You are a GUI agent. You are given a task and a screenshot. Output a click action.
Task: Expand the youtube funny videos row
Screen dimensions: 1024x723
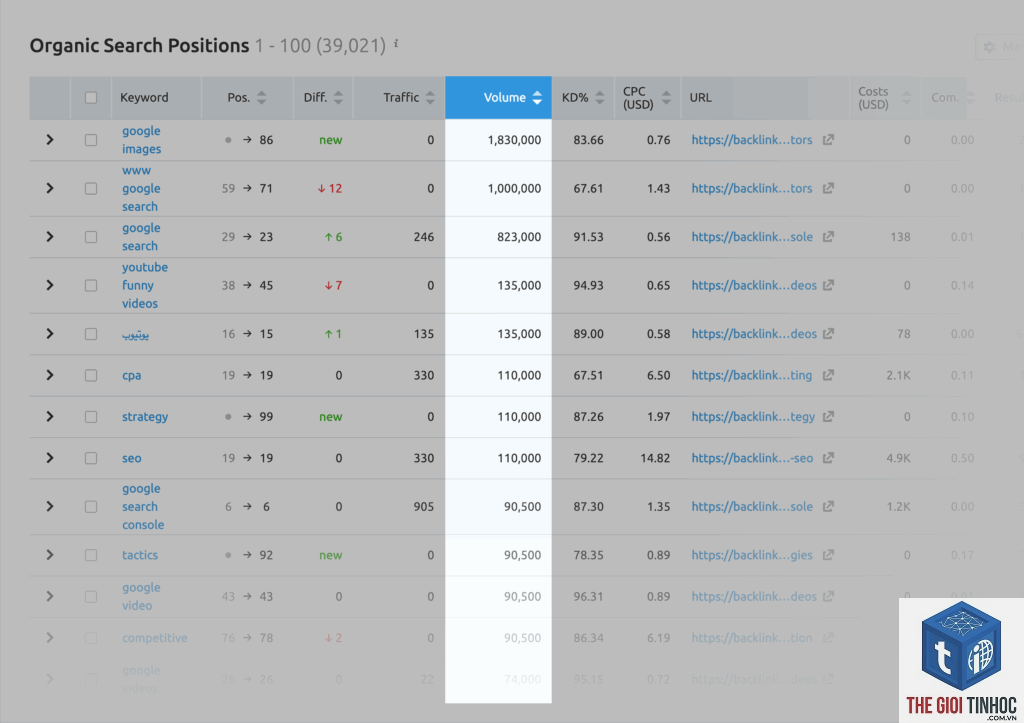tap(50, 285)
